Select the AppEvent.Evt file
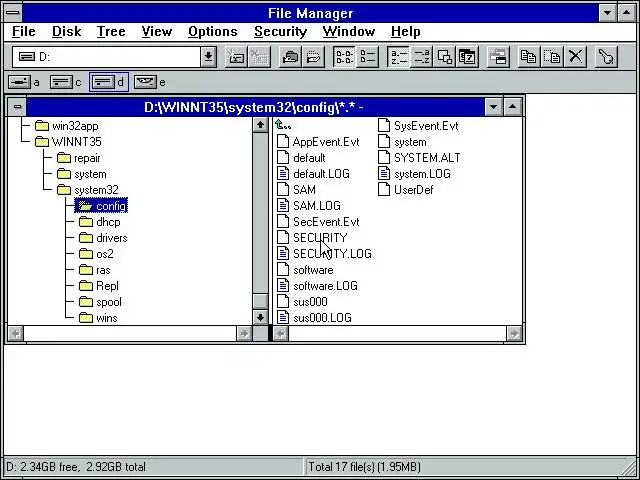The image size is (640, 480). click(x=318, y=142)
